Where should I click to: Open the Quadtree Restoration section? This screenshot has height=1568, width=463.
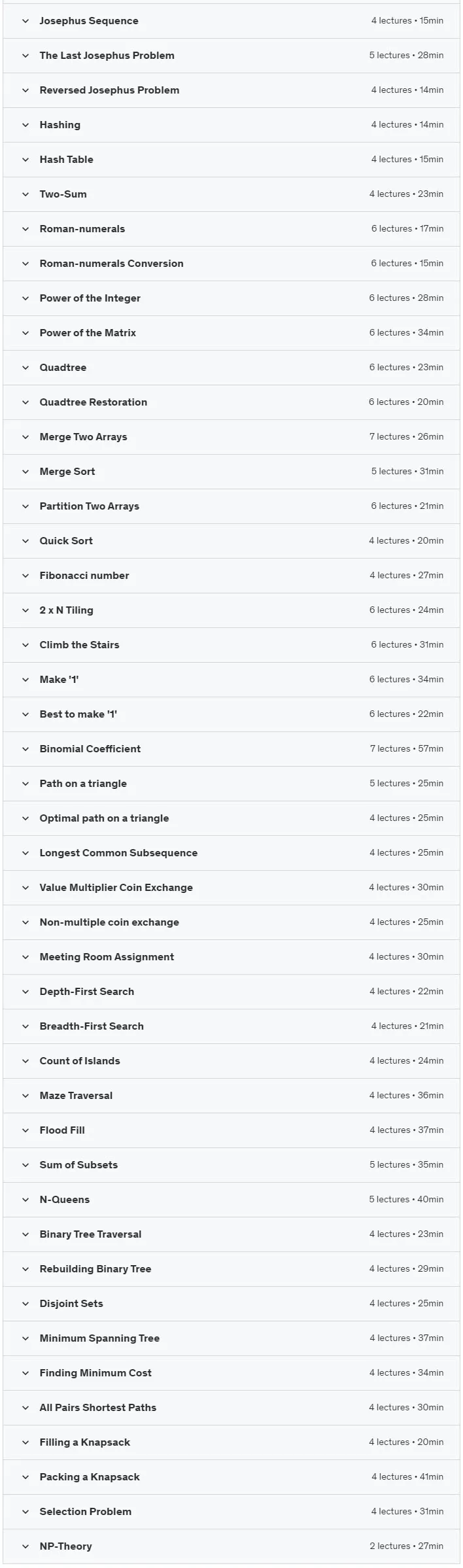pyautogui.click(x=231, y=402)
